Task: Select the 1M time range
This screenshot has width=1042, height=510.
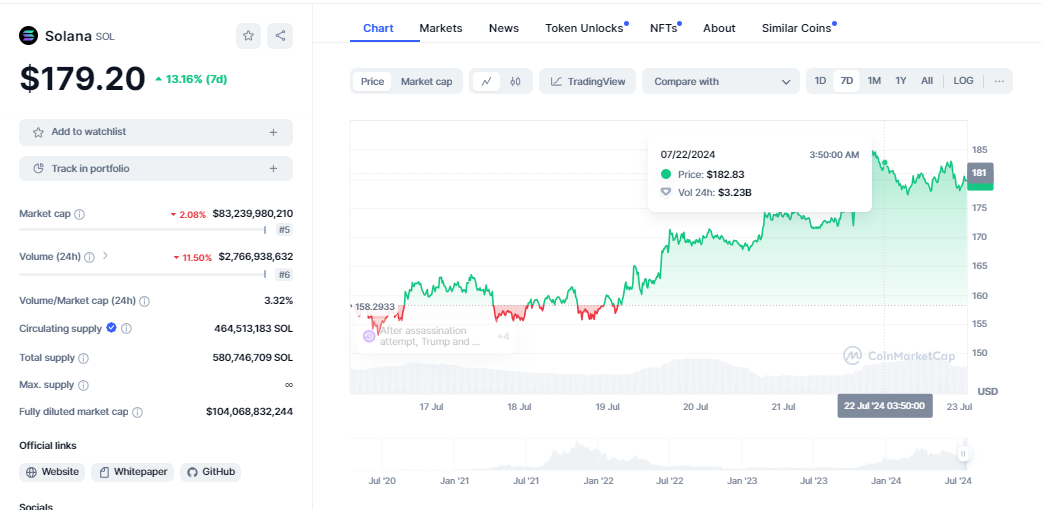Action: 874,81
